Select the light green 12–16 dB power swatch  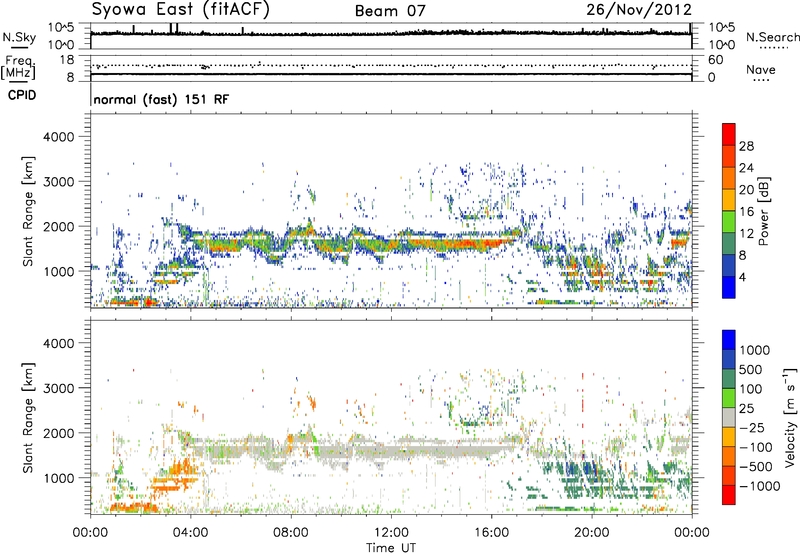(729, 222)
